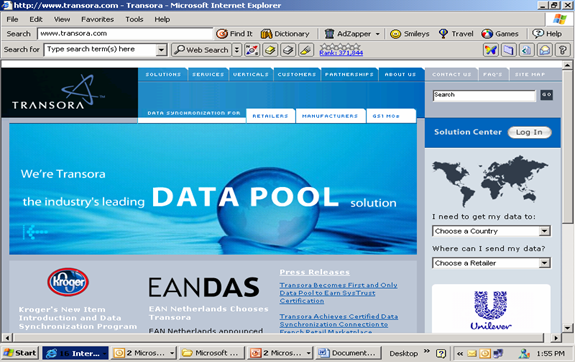The image size is (575, 362).
Task: Select the Solutions navigation tab
Action: pyautogui.click(x=163, y=74)
